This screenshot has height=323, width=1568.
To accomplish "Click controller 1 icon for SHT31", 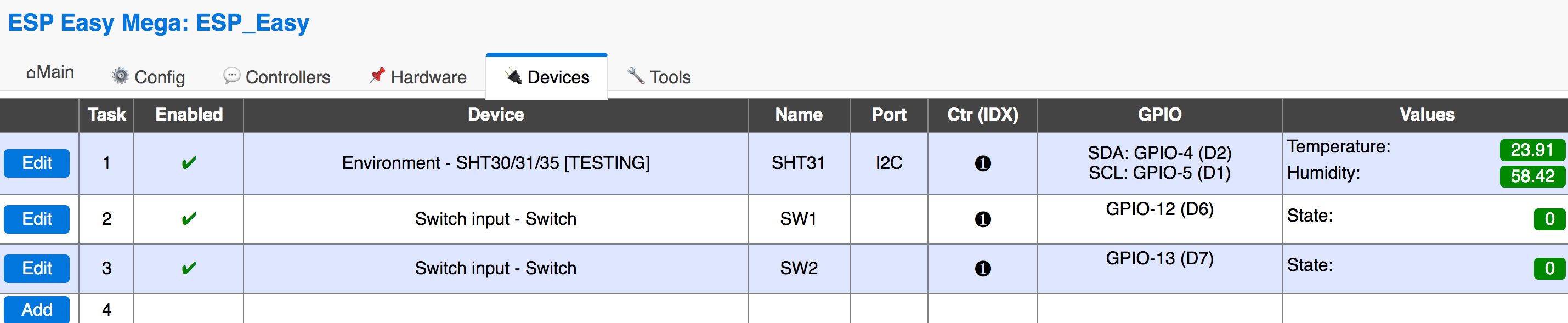I will (x=982, y=163).
